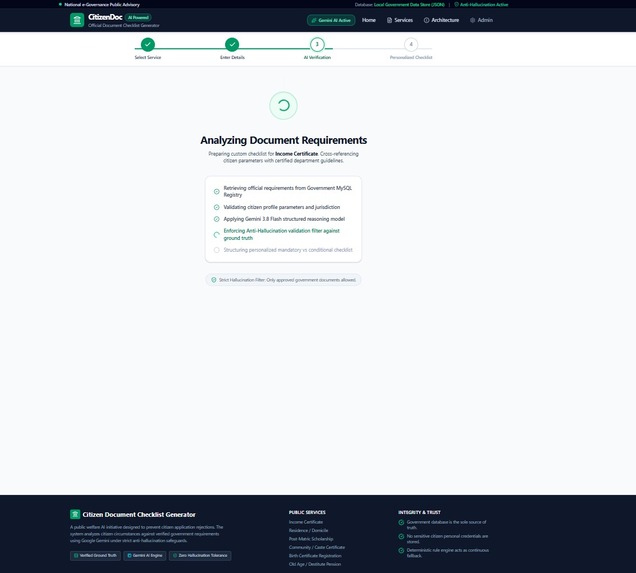
Task: Click the Applying Gemini 3.8 Flash step text
Action: click(284, 219)
